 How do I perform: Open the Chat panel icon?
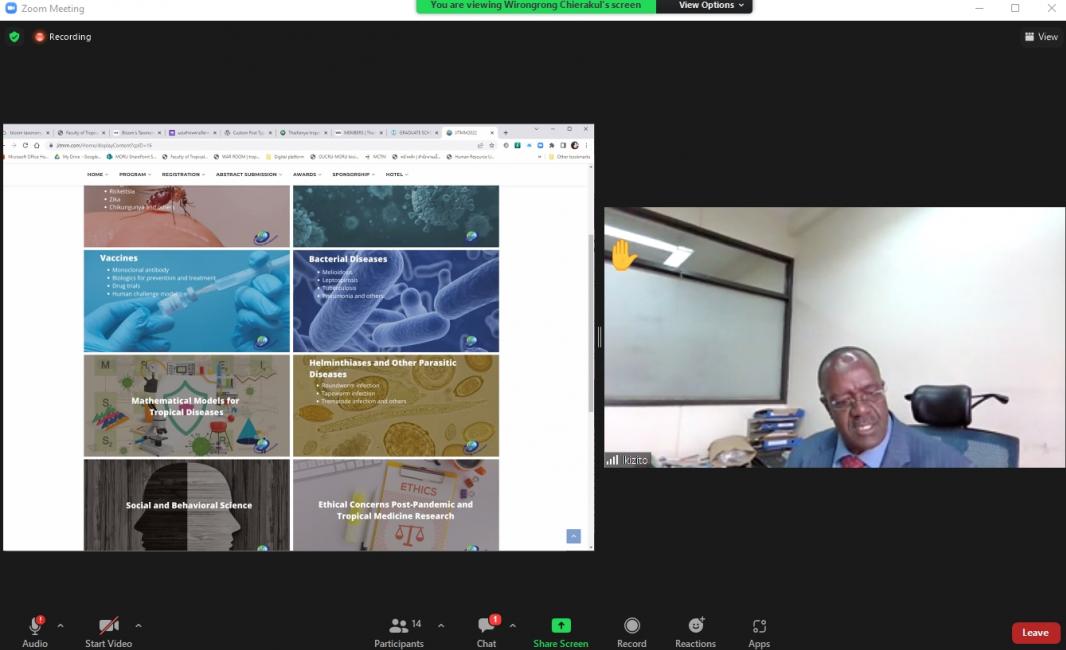click(486, 625)
